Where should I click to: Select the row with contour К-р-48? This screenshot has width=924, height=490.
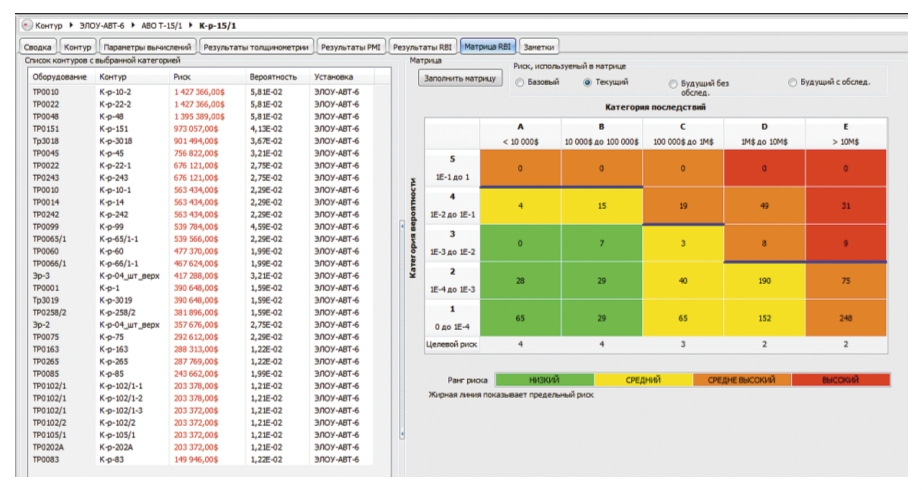pos(200,117)
